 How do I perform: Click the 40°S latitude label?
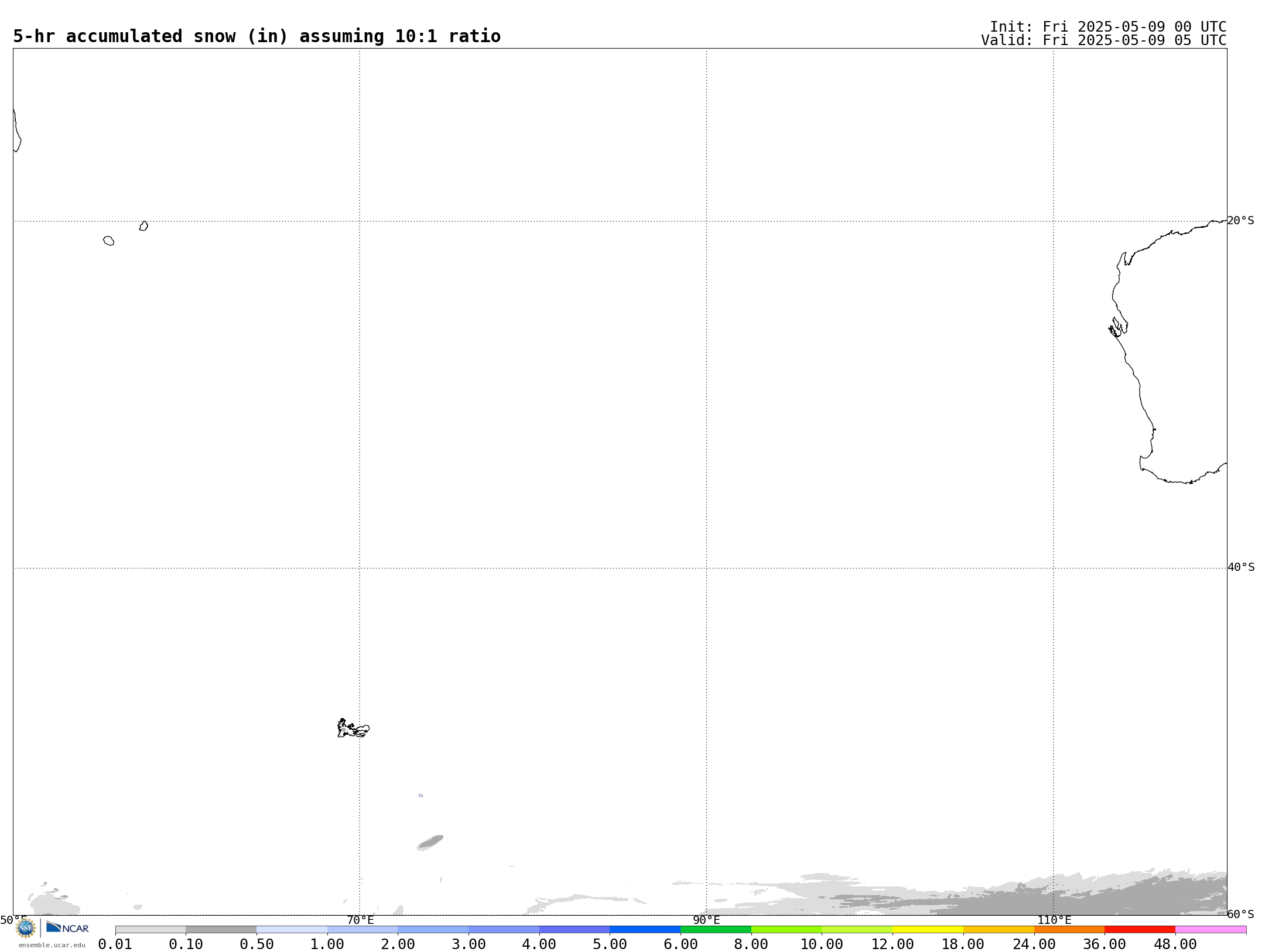(x=1241, y=567)
